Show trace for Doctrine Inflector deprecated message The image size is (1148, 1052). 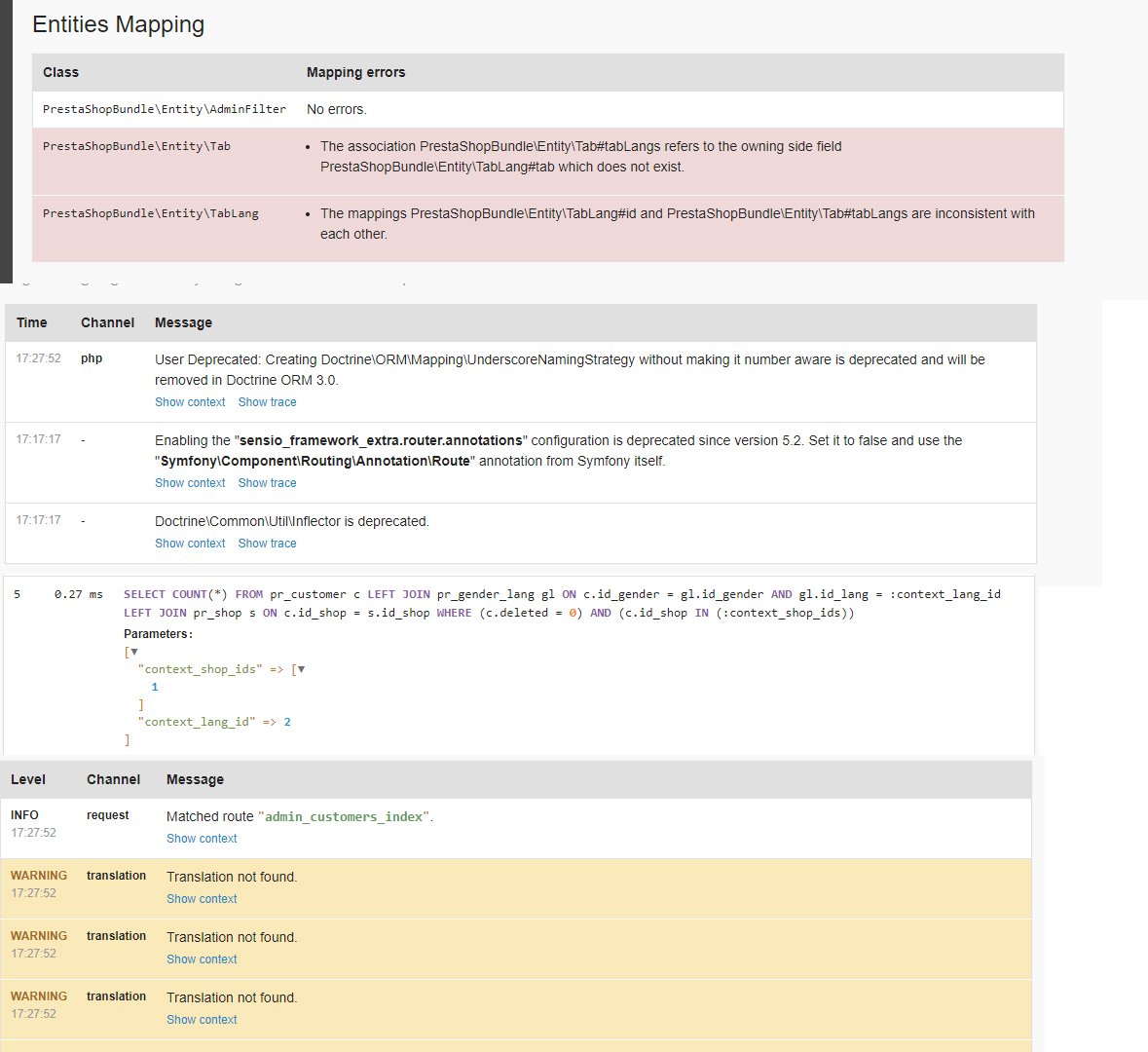(267, 543)
